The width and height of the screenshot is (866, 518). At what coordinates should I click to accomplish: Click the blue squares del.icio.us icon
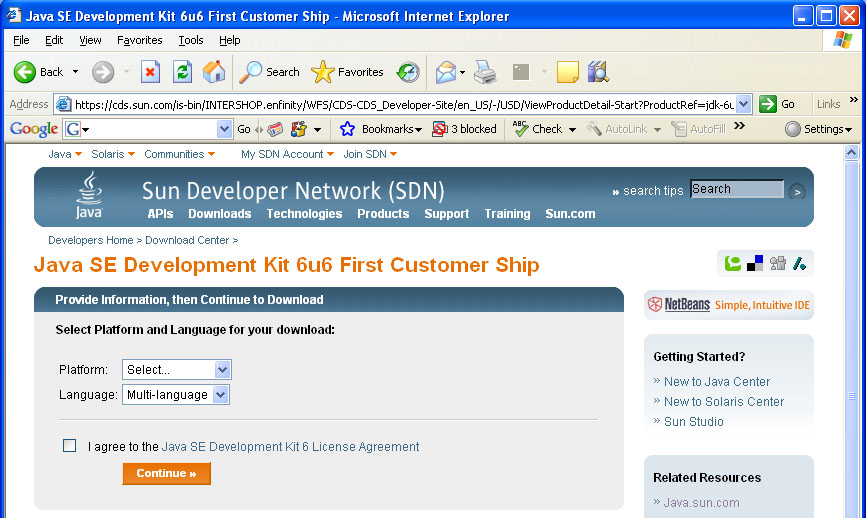tap(755, 263)
